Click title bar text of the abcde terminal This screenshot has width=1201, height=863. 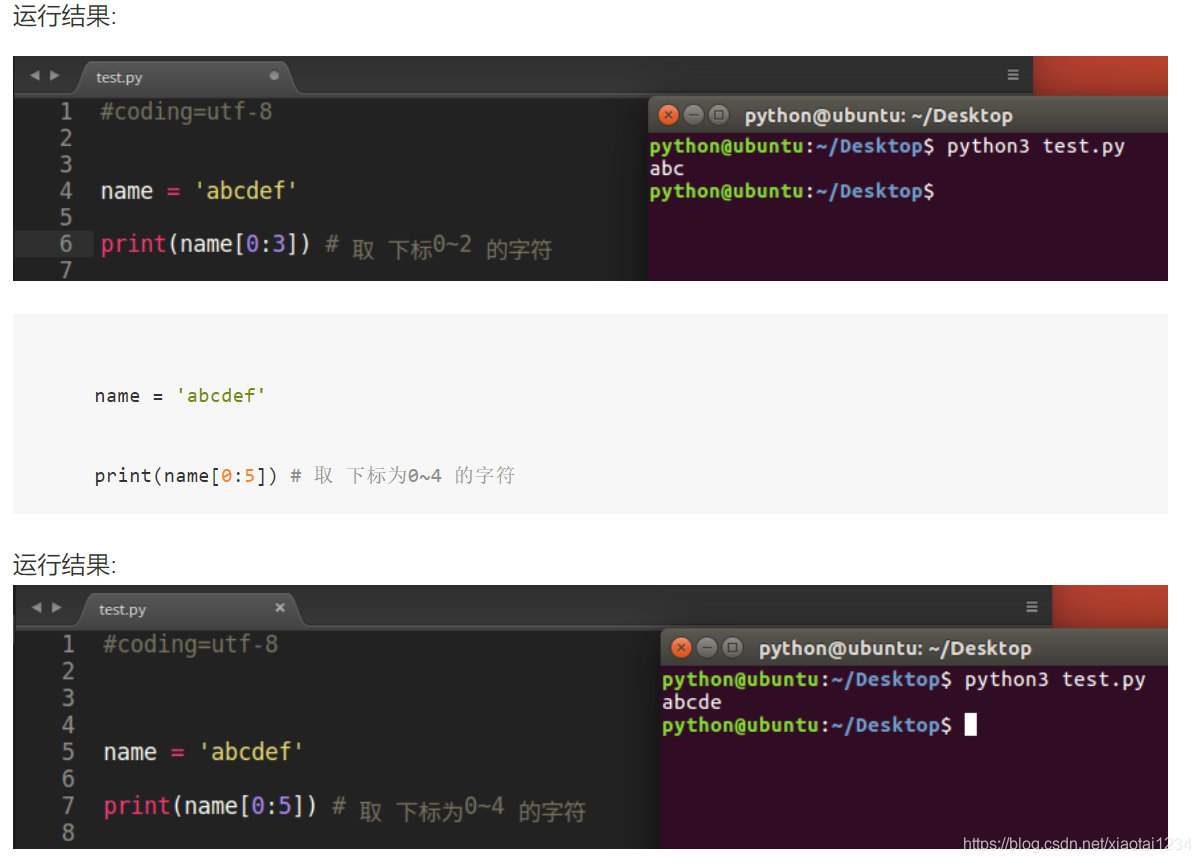tap(895, 649)
